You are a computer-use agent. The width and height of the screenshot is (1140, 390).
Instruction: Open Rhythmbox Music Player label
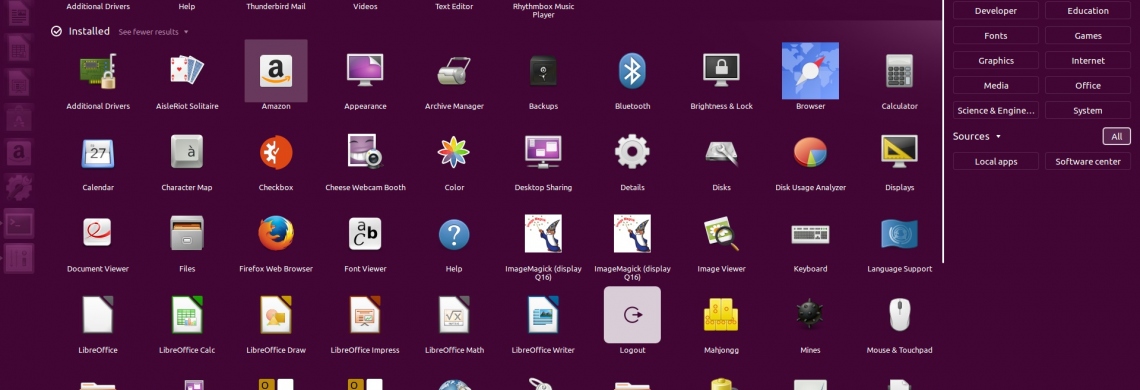pos(543,11)
